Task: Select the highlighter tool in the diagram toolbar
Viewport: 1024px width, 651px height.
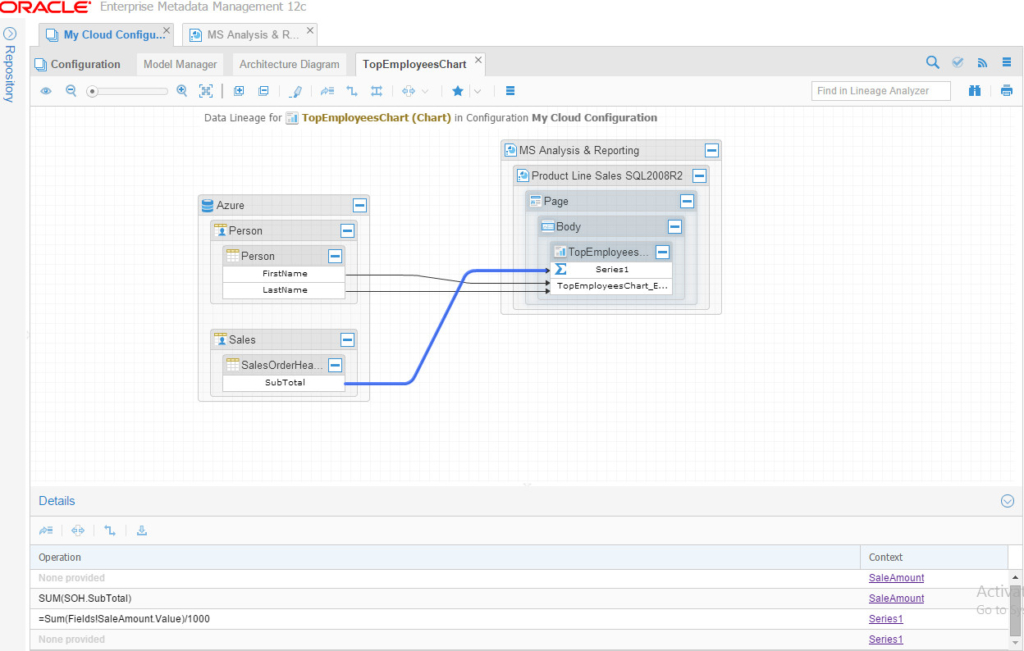Action: coord(296,91)
